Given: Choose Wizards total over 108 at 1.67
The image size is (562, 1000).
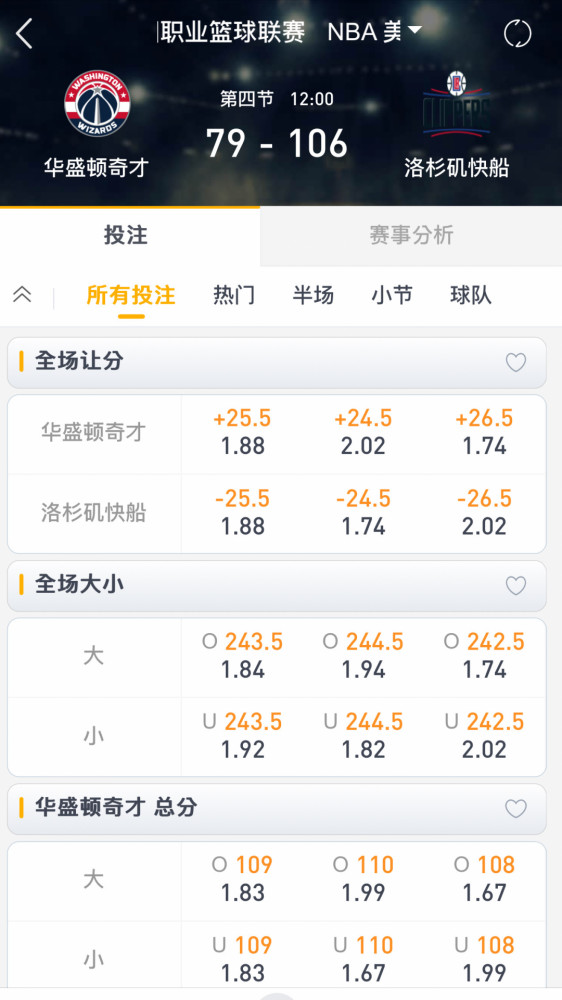Looking at the screenshot, I should tap(485, 878).
